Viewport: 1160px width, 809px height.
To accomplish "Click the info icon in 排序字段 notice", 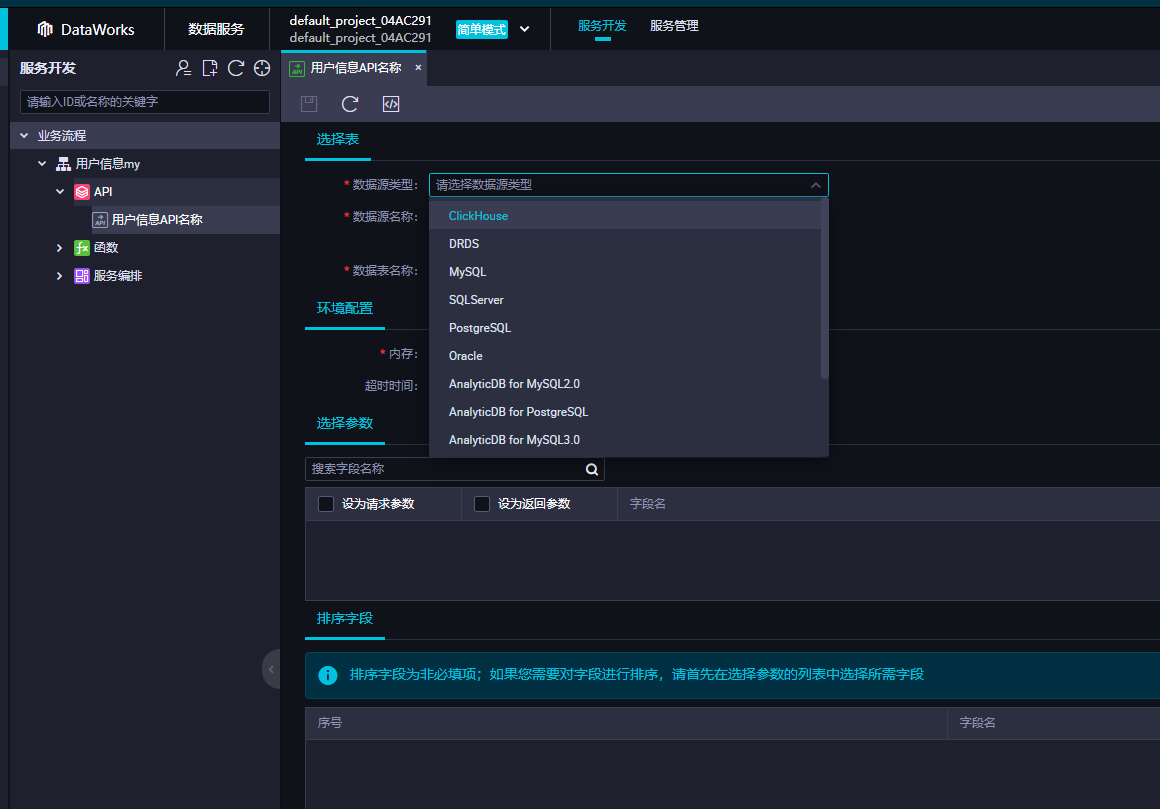I will 328,675.
